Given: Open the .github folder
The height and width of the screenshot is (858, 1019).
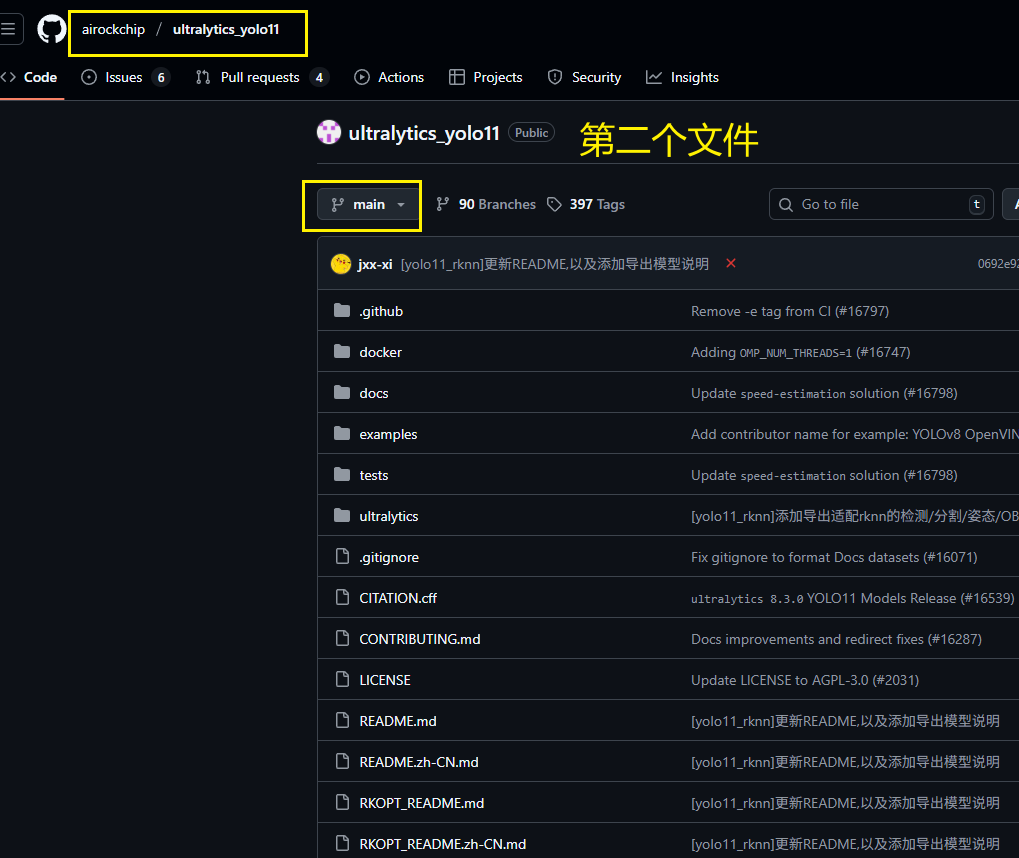Looking at the screenshot, I should coord(381,311).
